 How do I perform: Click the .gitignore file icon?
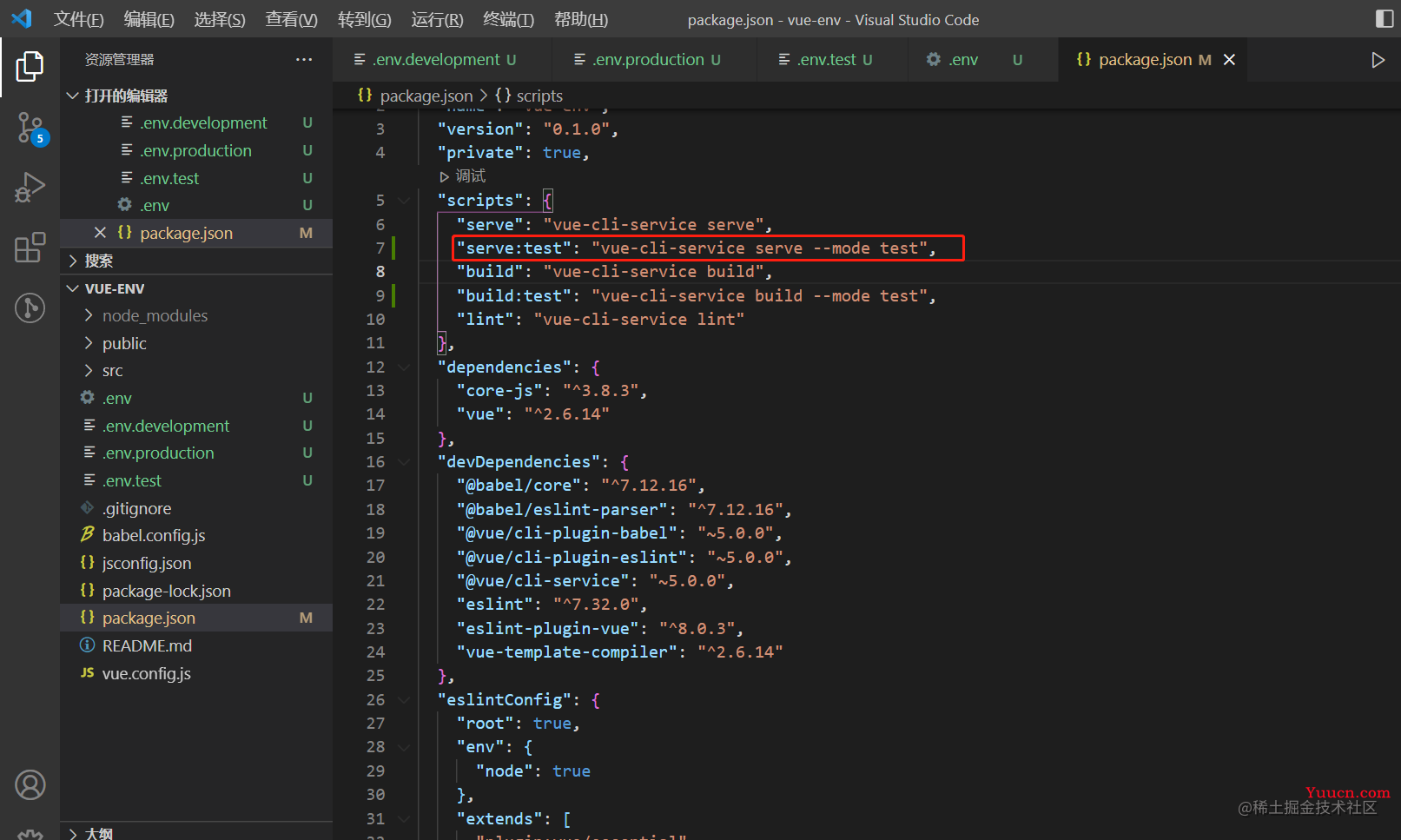87,507
